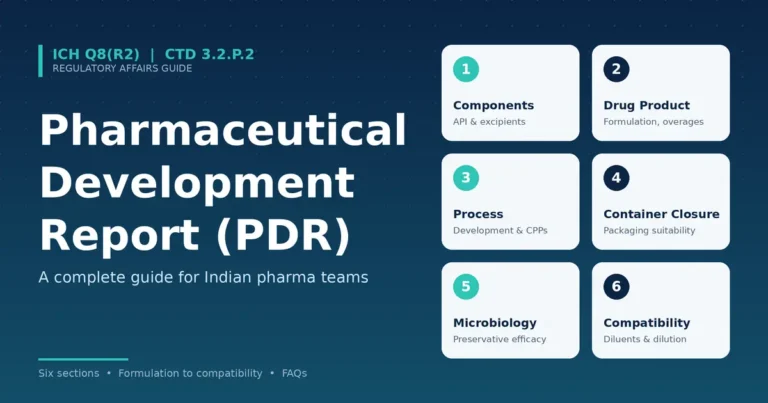Click 'Formulation to compatibility' footer text
The height and width of the screenshot is (403, 768).
point(190,373)
